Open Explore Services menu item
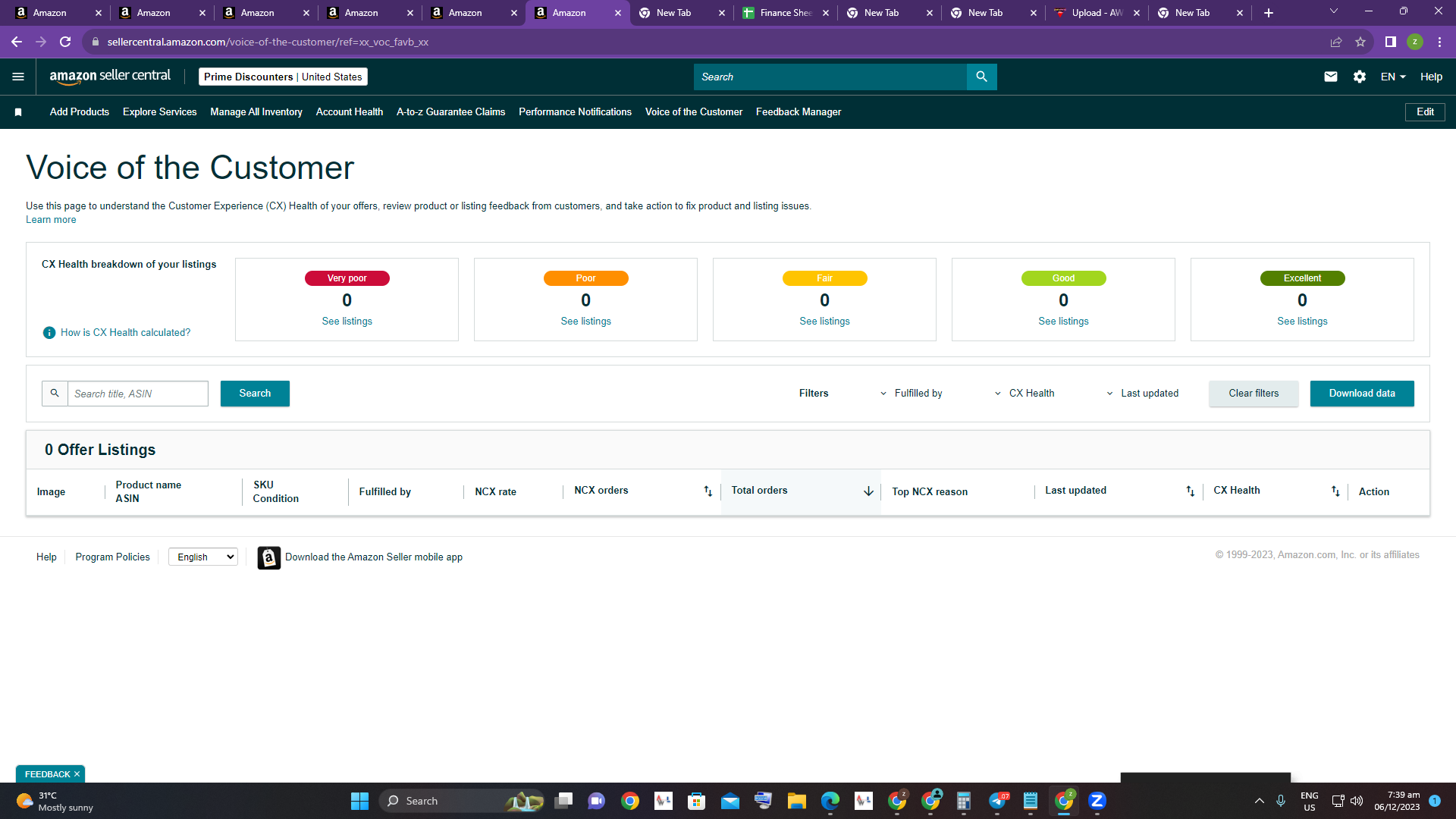 click(159, 112)
